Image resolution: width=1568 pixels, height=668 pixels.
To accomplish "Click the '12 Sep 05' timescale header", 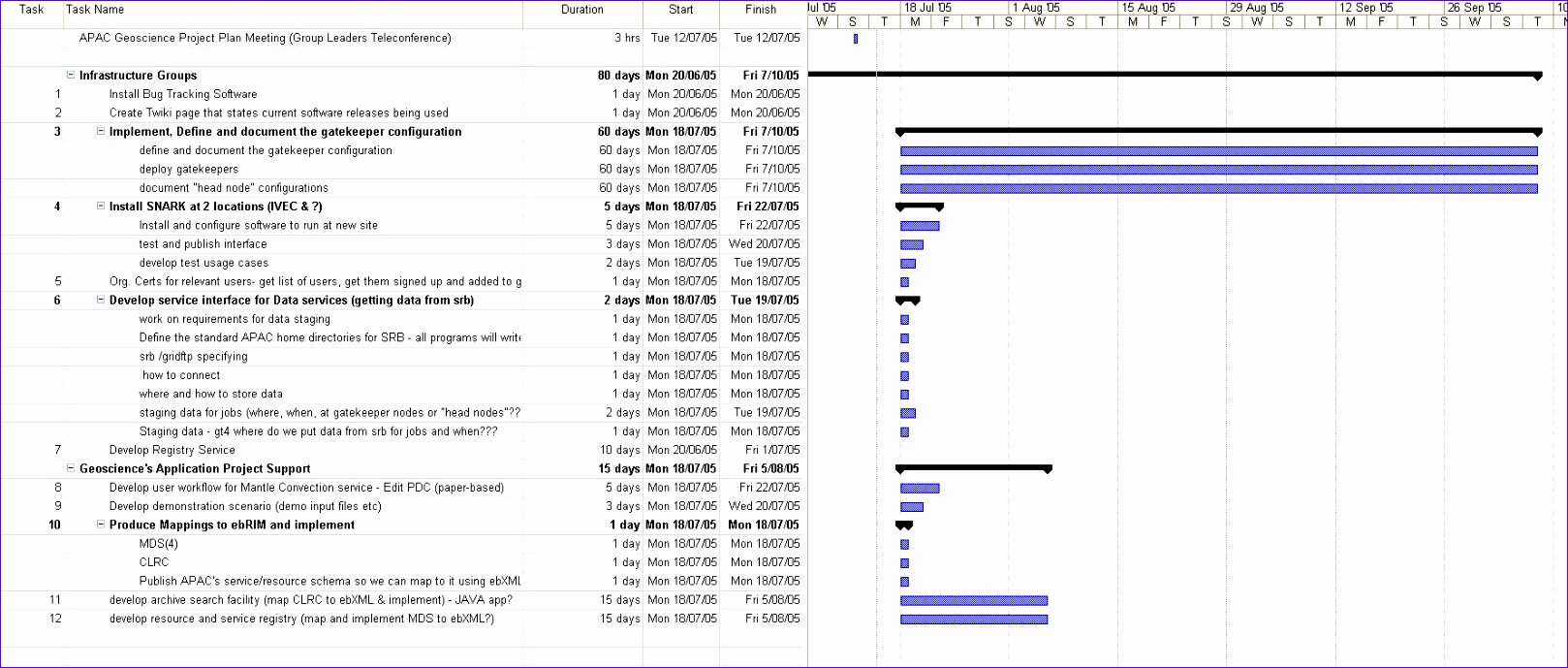I will [x=1366, y=8].
